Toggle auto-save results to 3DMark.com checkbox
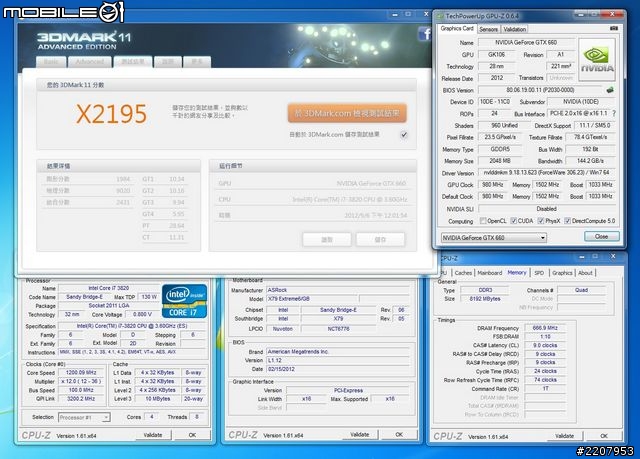 tap(404, 134)
